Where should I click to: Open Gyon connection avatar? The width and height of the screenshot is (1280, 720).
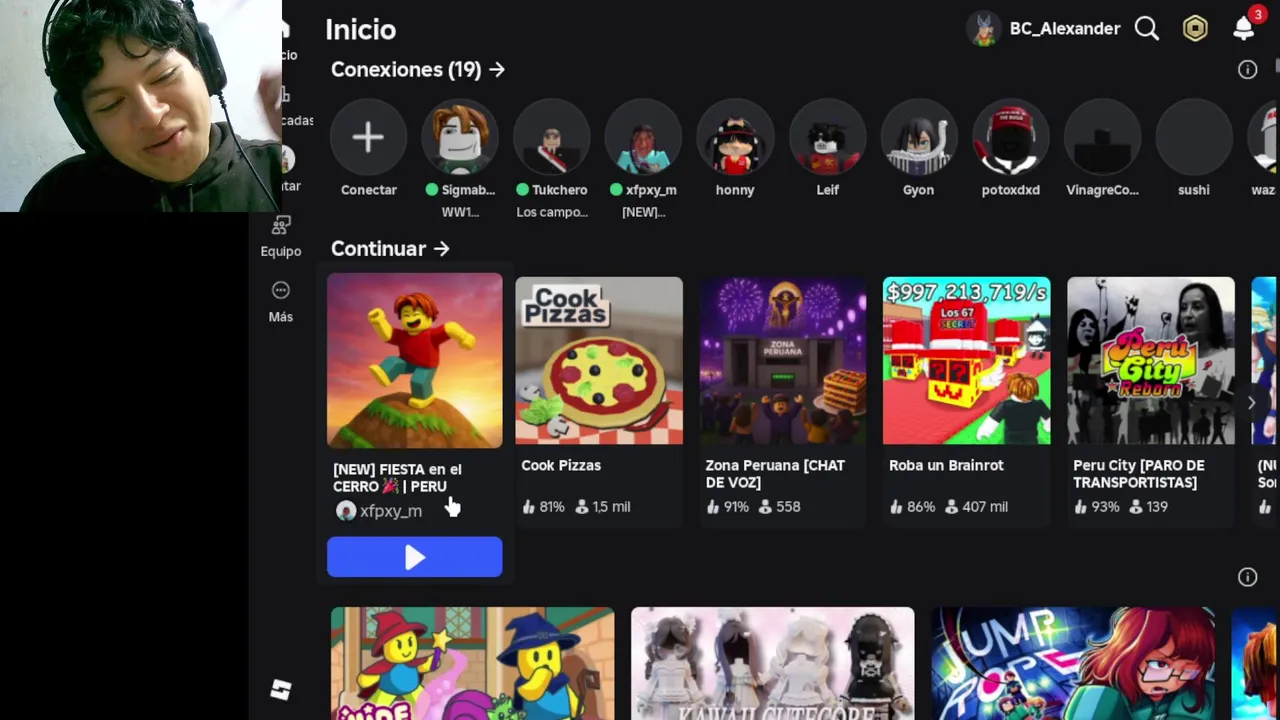(919, 137)
